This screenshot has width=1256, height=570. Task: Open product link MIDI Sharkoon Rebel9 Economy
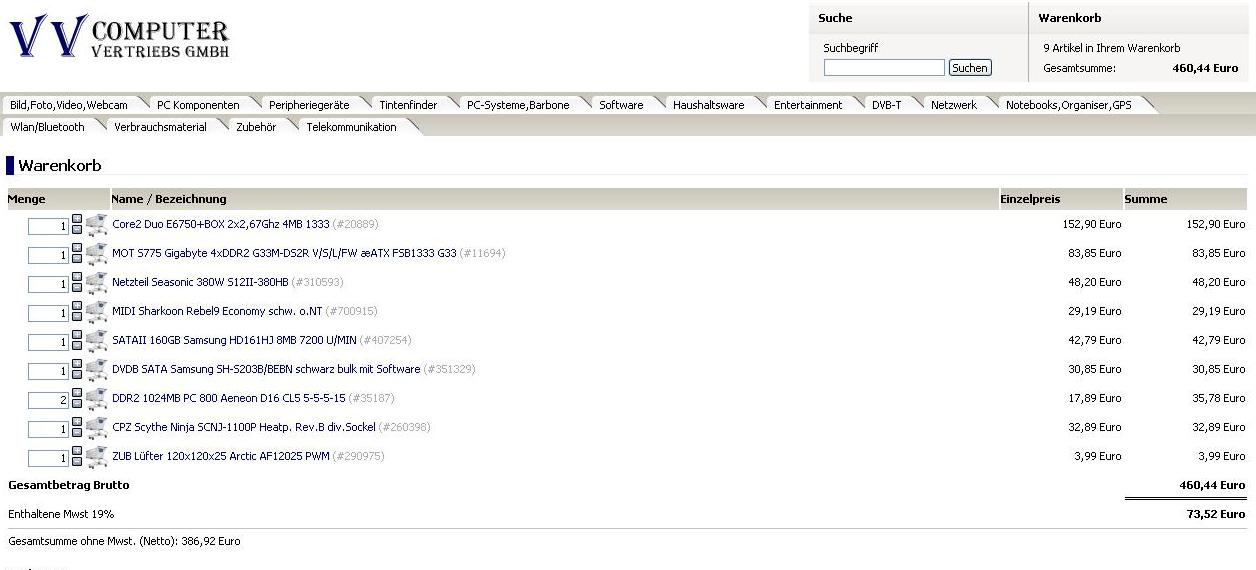click(x=217, y=311)
